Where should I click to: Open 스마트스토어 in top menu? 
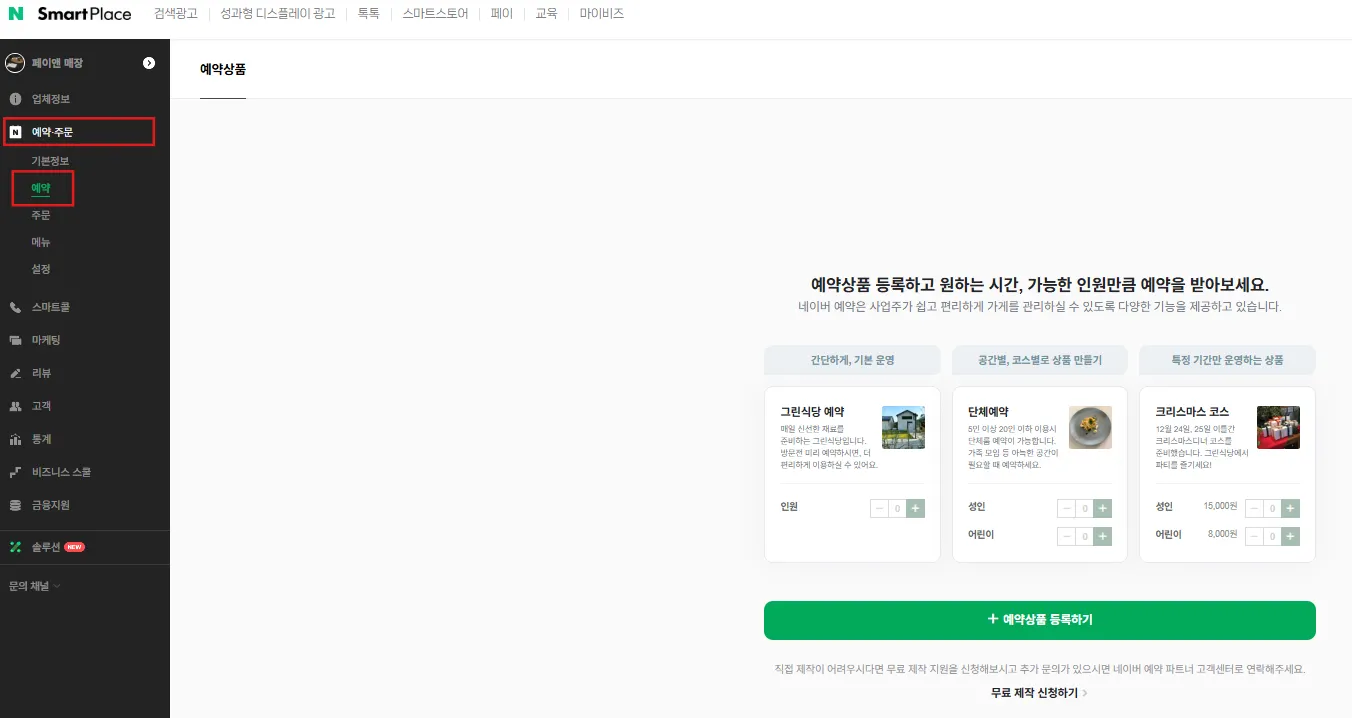435,14
